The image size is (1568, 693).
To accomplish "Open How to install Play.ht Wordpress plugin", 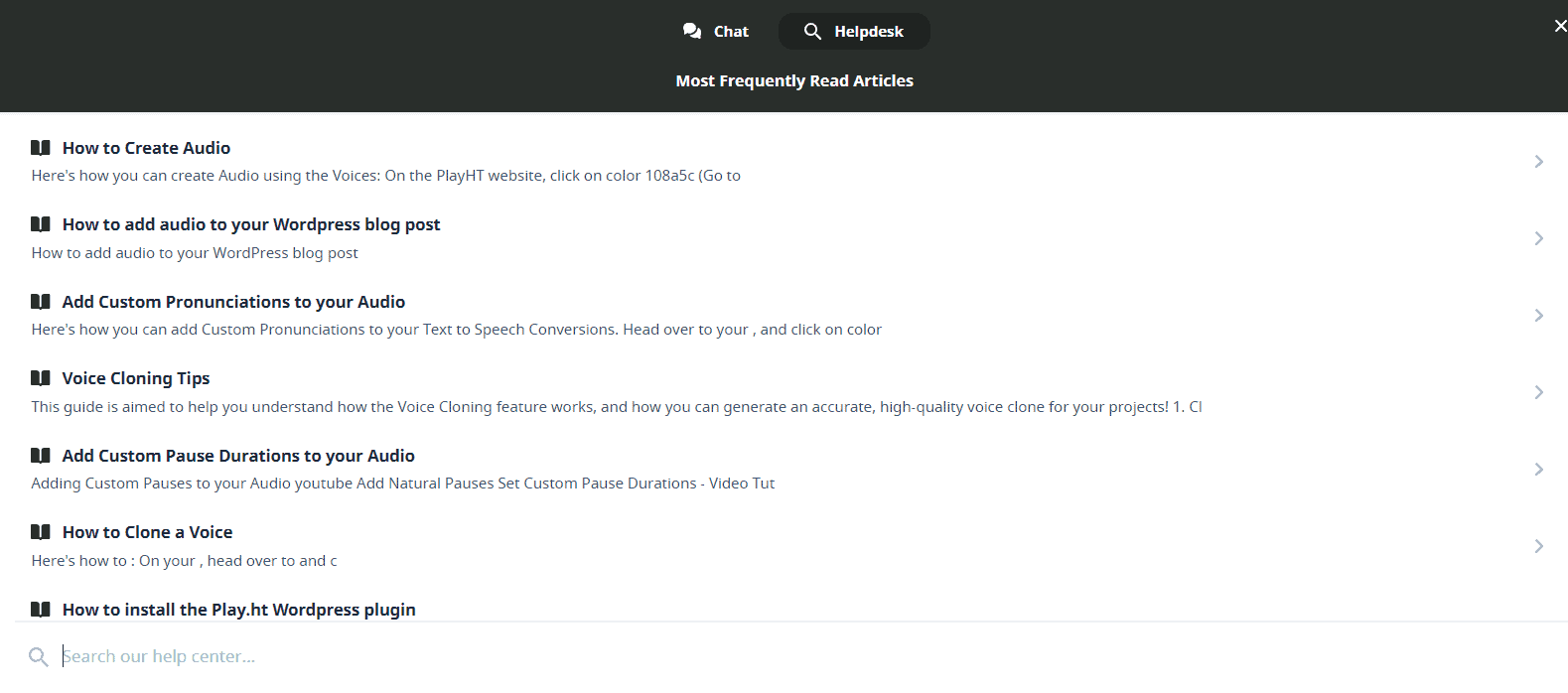I will [x=238, y=610].
